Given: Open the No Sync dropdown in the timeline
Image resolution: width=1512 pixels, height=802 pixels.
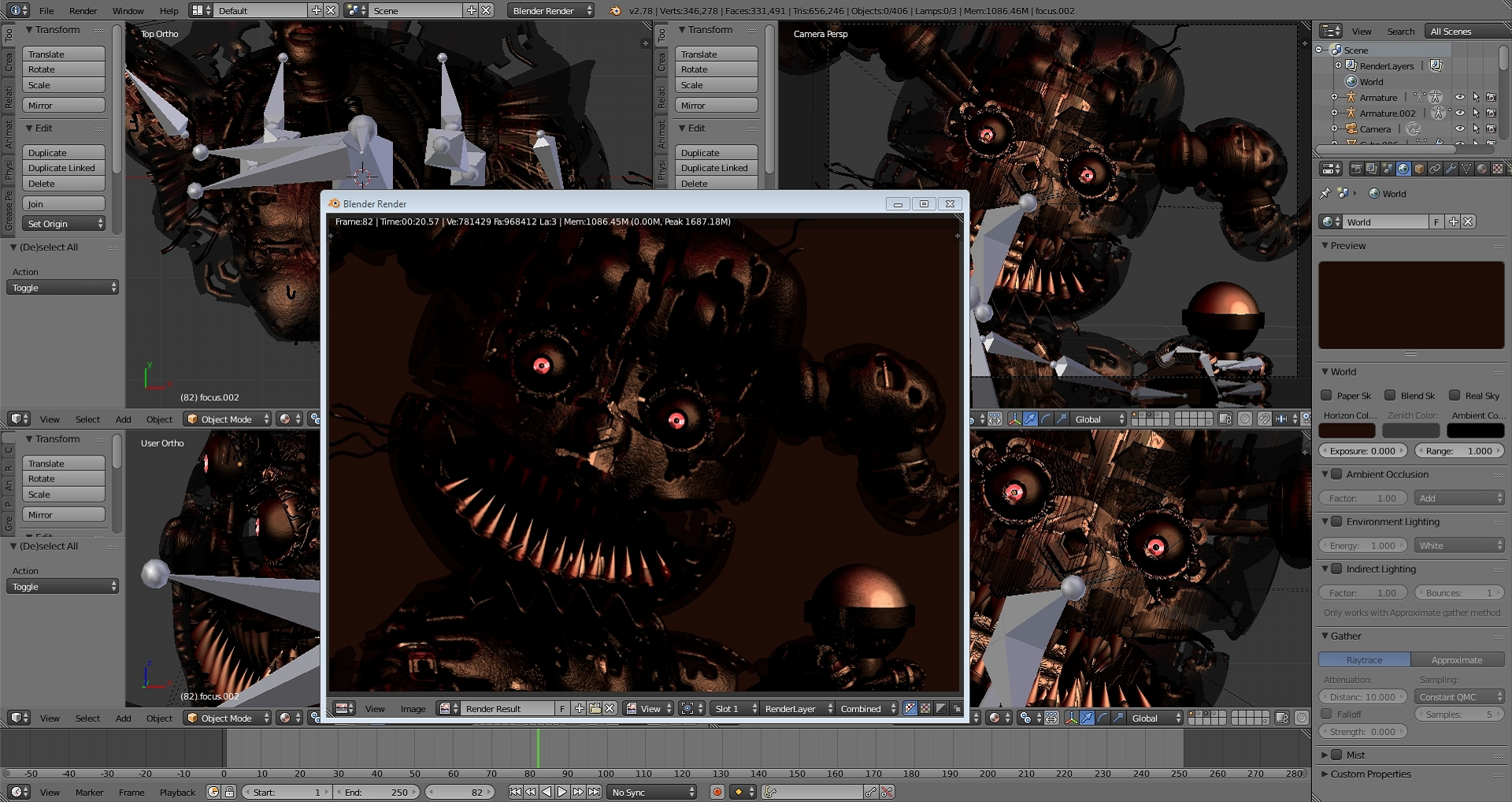Looking at the screenshot, I should click(x=653, y=792).
